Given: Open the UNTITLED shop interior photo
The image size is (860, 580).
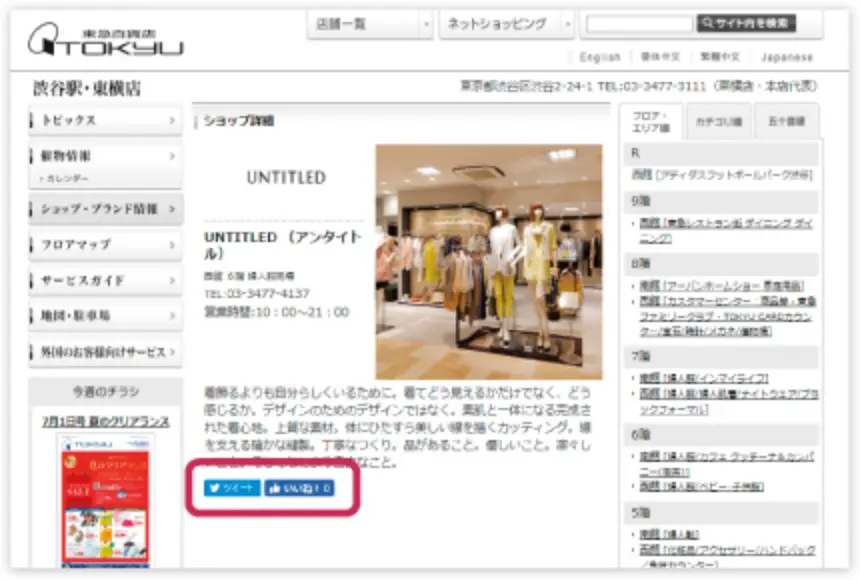Looking at the screenshot, I should coord(488,261).
